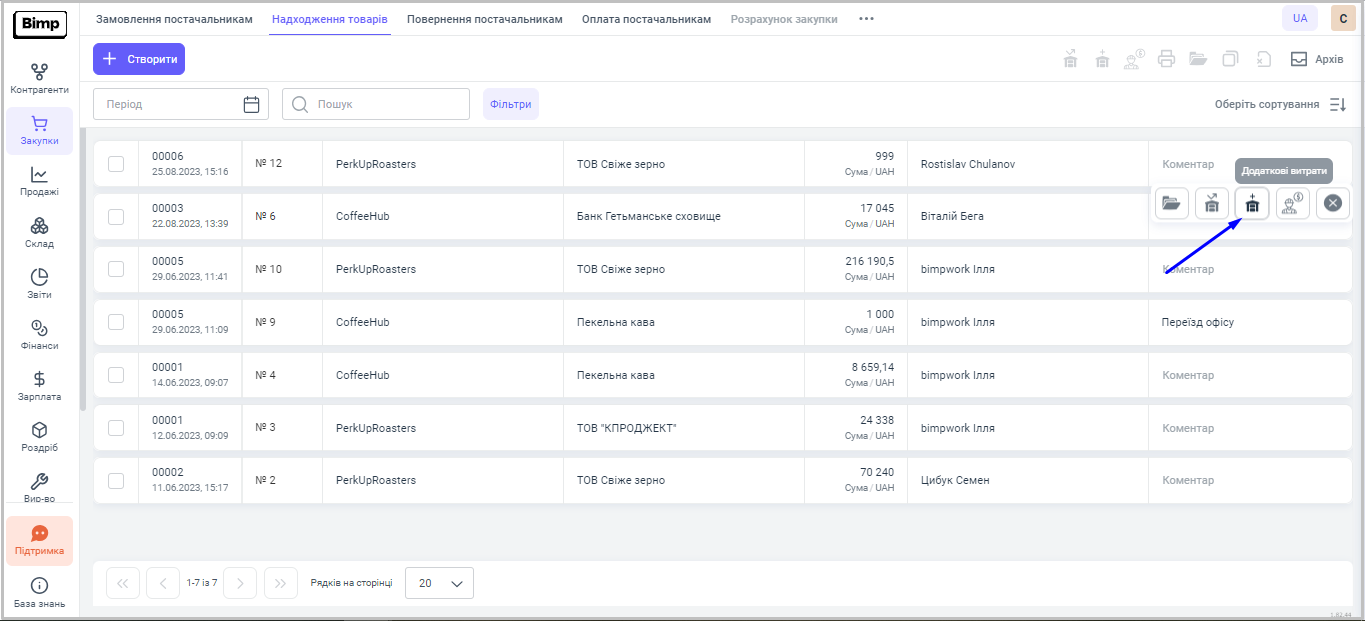Expand the more tabs ellipsis menu
Viewport: 1365px width, 621px height.
(866, 19)
